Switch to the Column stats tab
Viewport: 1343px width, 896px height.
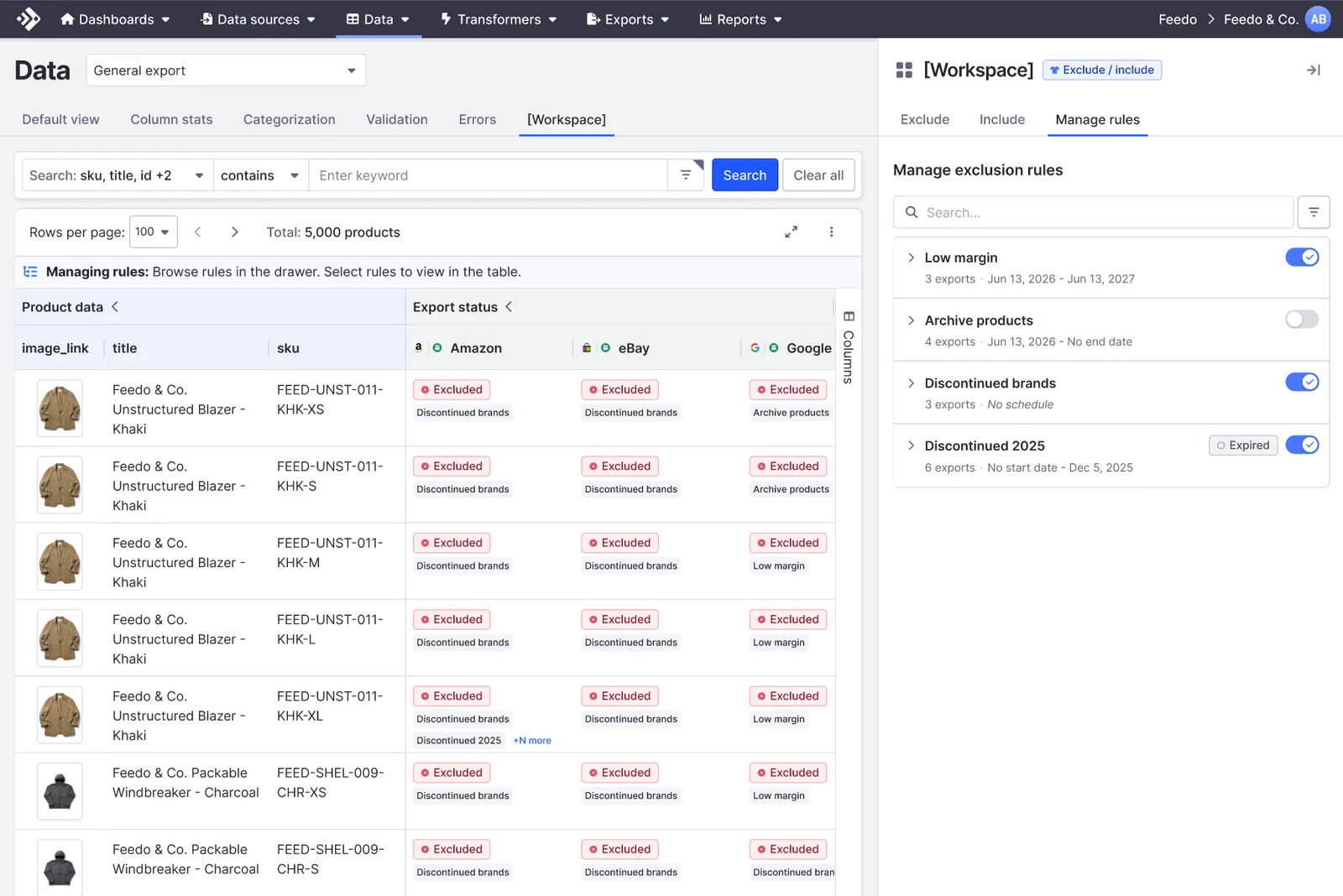click(x=171, y=120)
